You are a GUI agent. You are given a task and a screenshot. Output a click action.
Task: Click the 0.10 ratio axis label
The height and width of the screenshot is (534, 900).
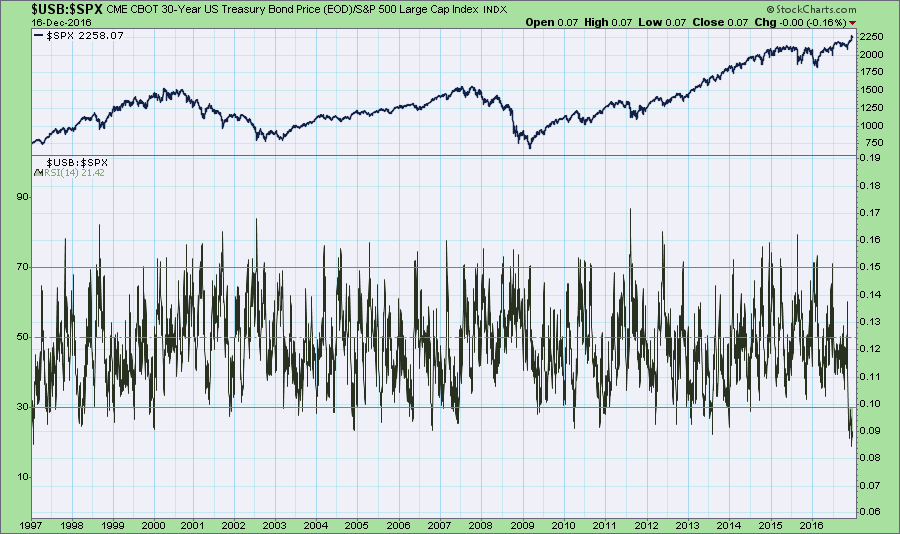[870, 404]
